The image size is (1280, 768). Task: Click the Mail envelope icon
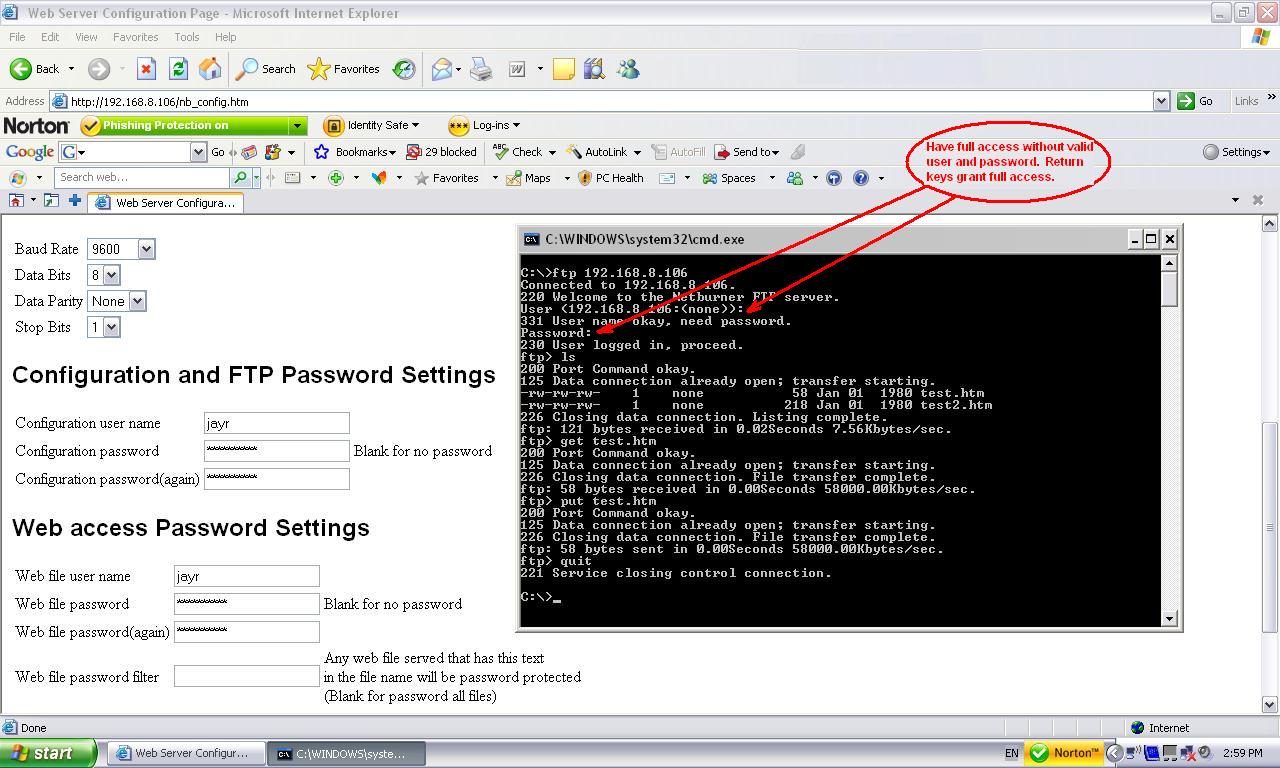coord(441,69)
